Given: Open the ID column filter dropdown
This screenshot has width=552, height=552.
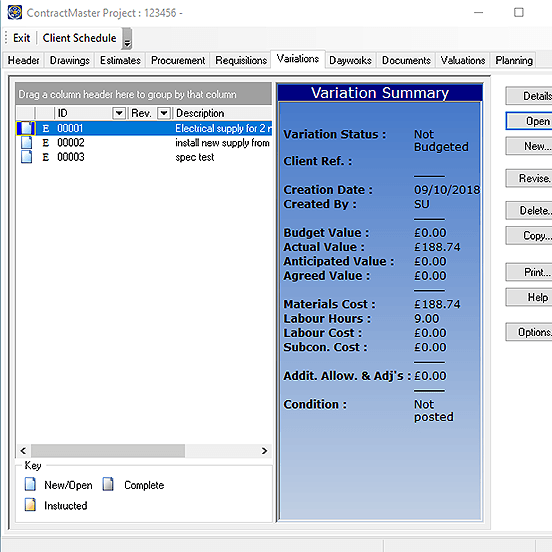Looking at the screenshot, I should coord(119,113).
